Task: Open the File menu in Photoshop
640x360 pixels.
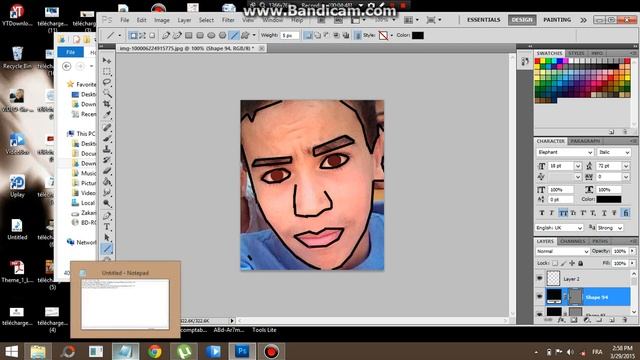Action: point(124,20)
